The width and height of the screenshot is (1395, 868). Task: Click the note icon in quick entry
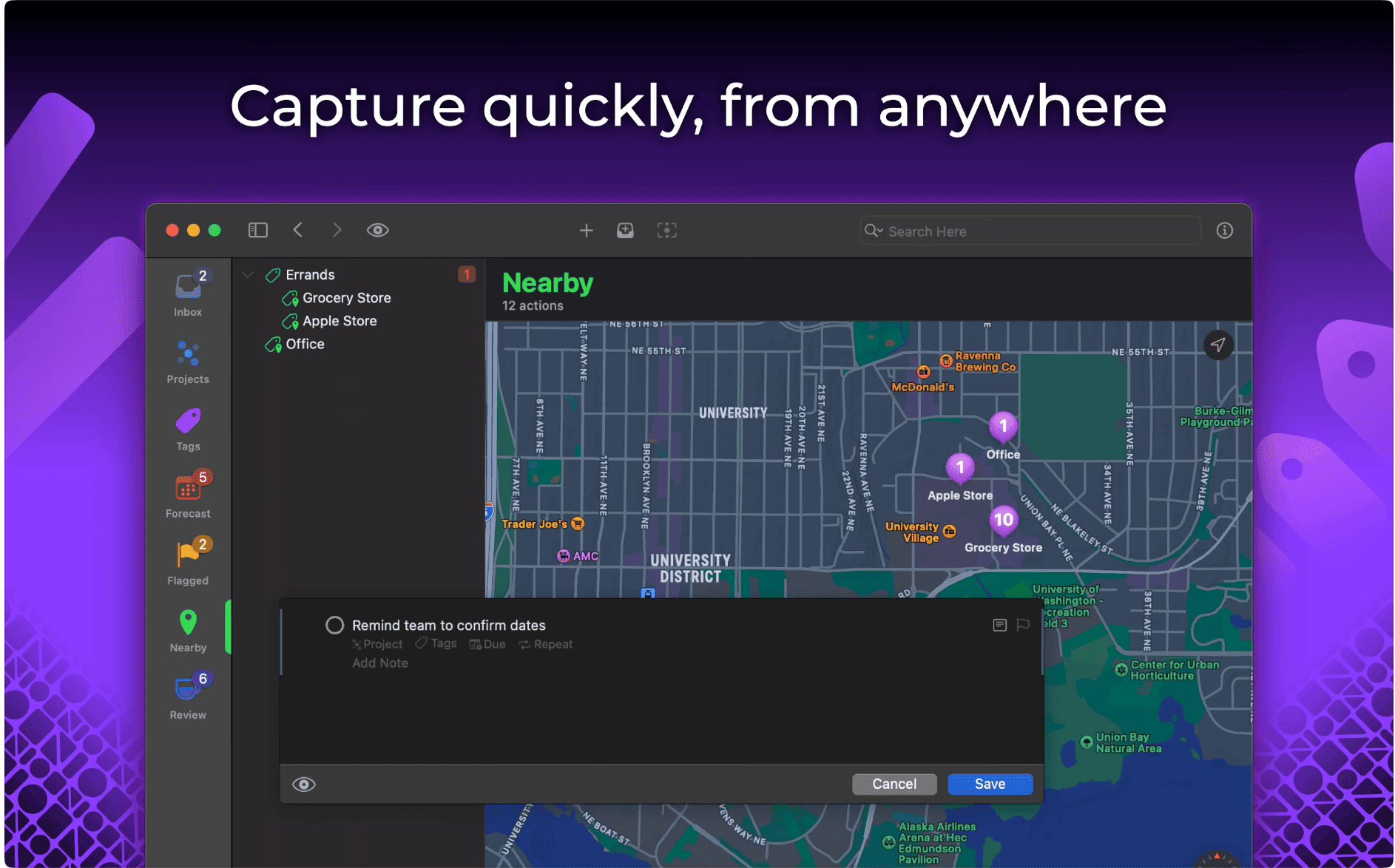[x=999, y=625]
